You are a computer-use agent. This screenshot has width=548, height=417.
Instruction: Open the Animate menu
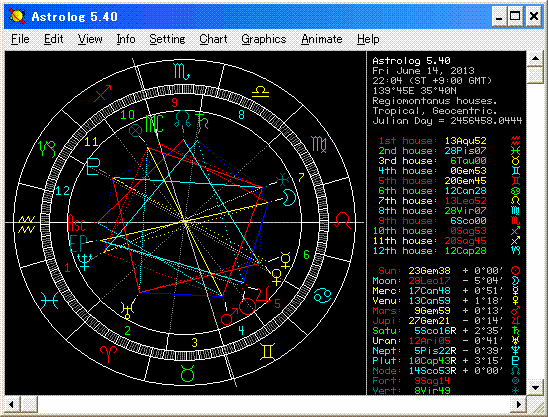point(322,39)
